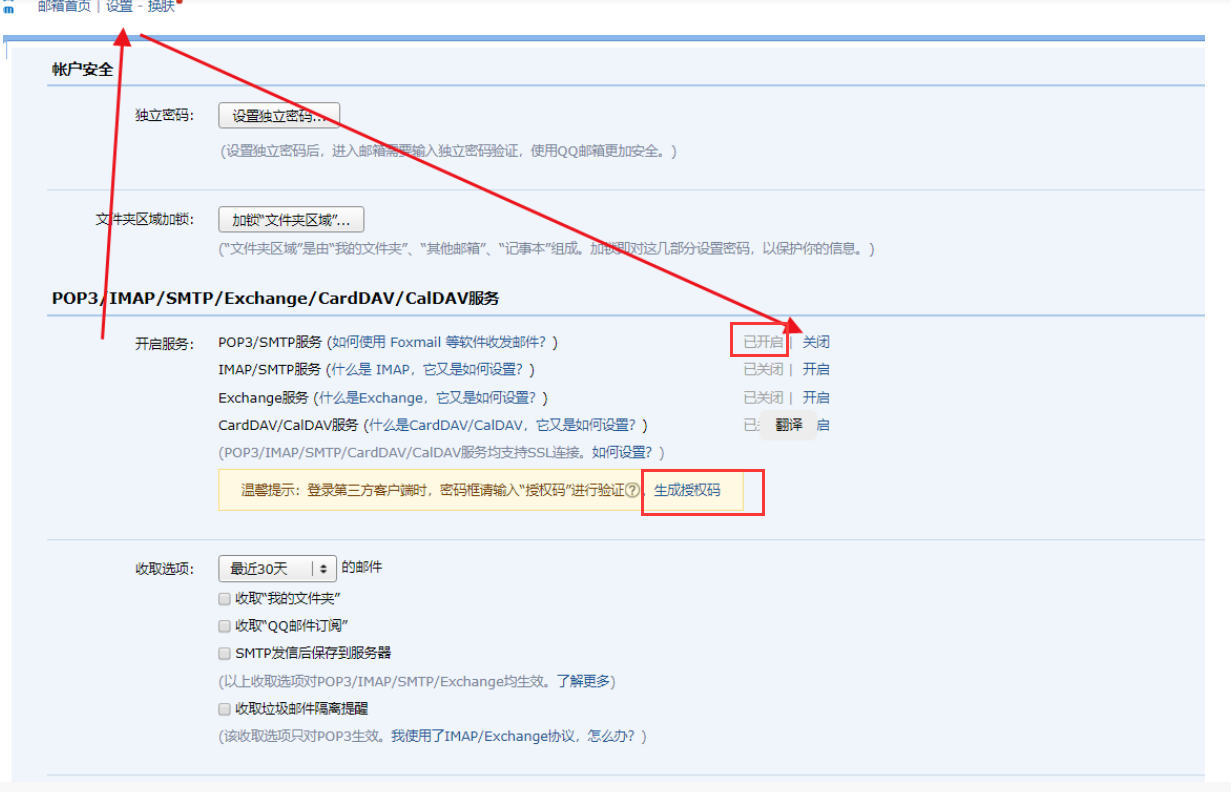
Task: Click the help question mark beside 授权码 tip
Action: point(631,490)
